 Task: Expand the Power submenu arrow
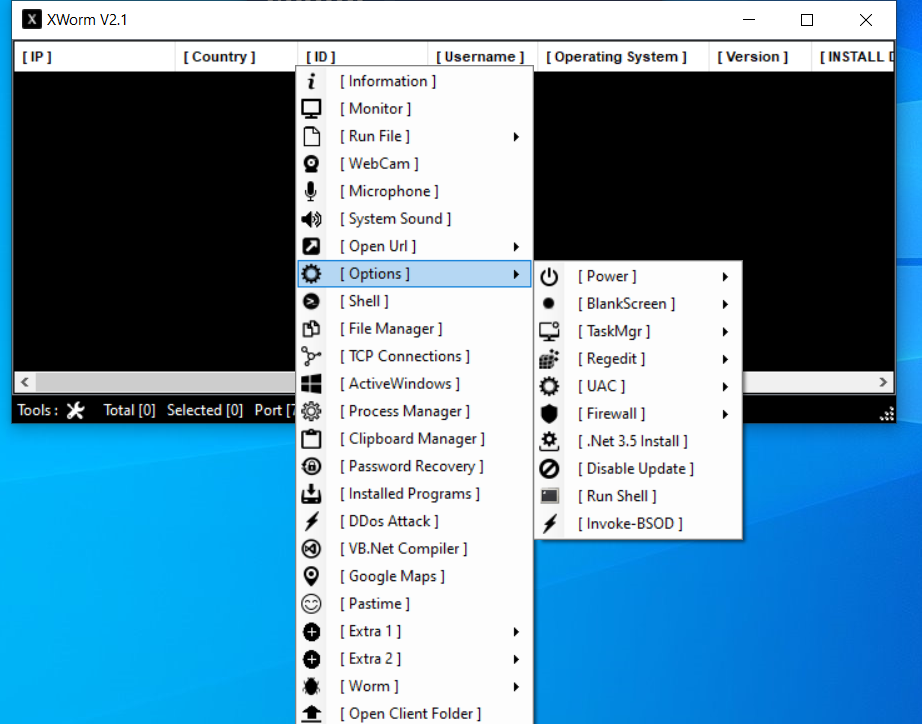pos(725,276)
